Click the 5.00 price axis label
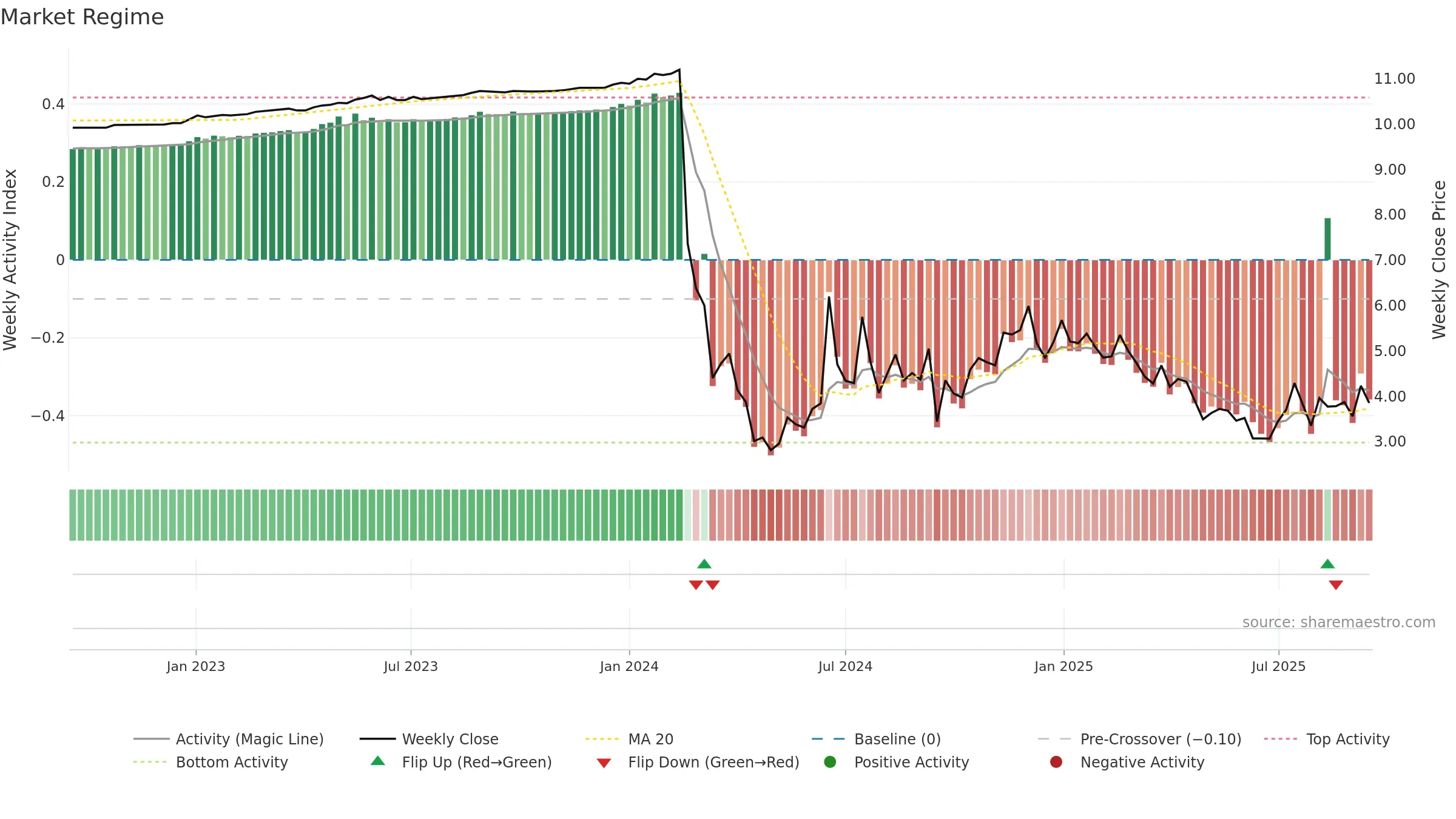This screenshot has height=819, width=1456. (1390, 351)
